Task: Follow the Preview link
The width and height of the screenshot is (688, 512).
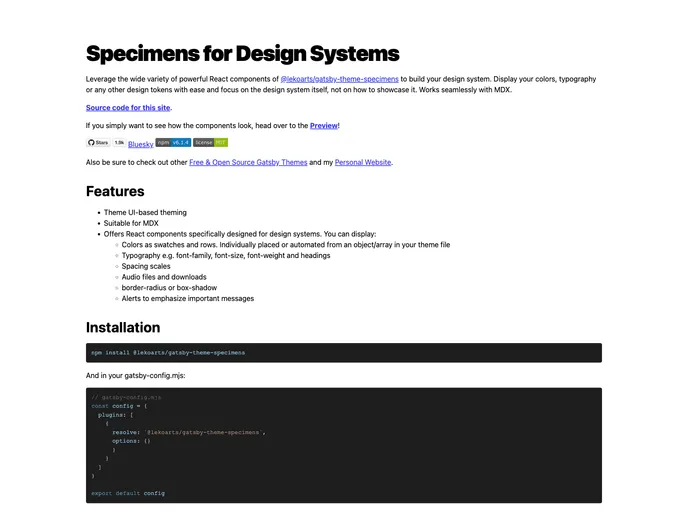Action: [x=324, y=125]
